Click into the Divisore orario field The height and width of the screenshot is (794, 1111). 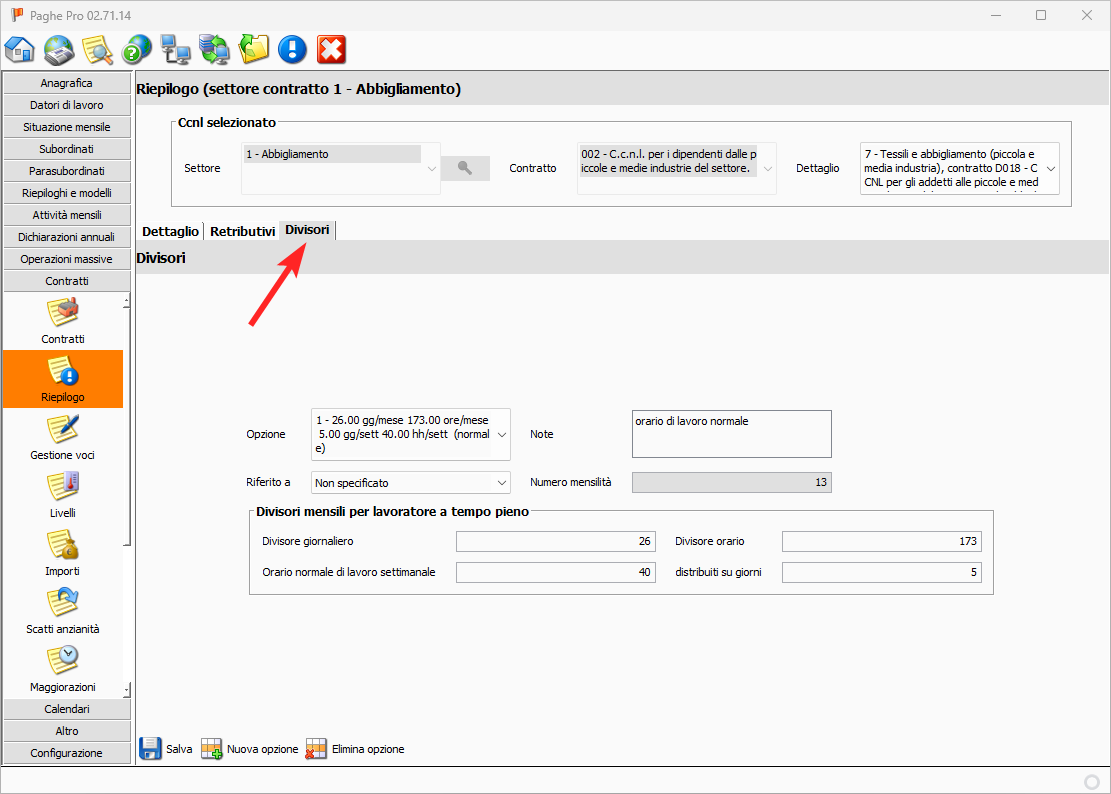coord(881,542)
